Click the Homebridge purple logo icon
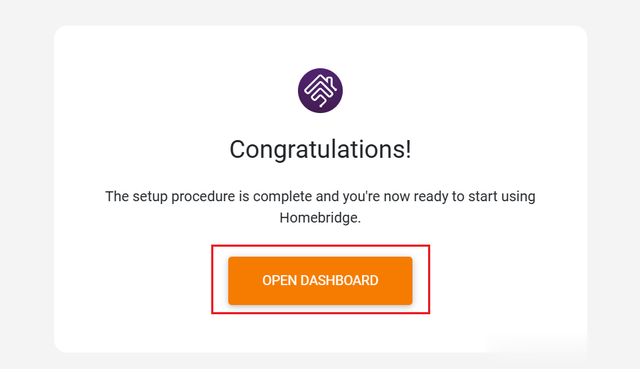Screen dimensions: 640x369 (x=320, y=91)
